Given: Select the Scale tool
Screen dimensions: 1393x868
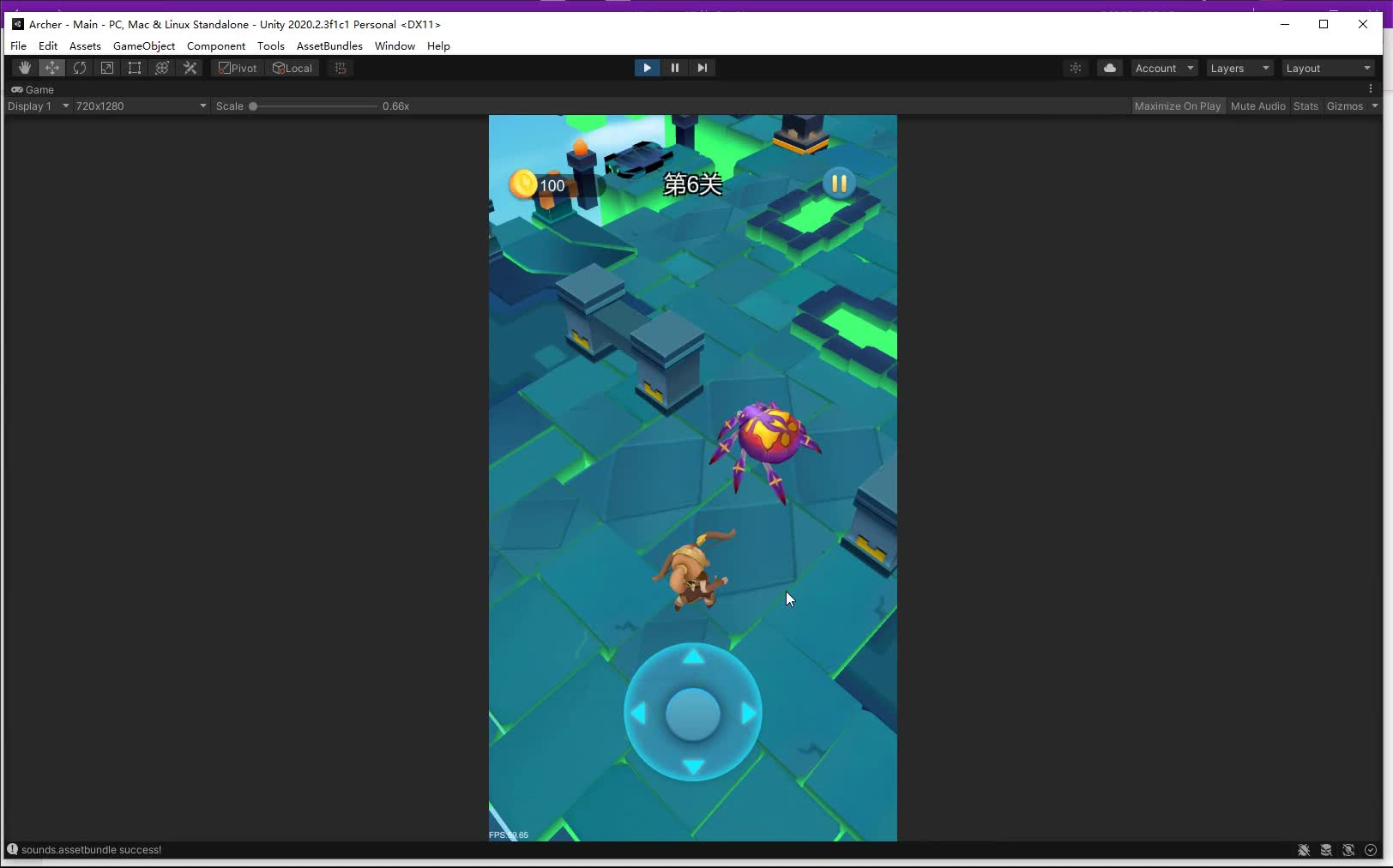Looking at the screenshot, I should (107, 68).
